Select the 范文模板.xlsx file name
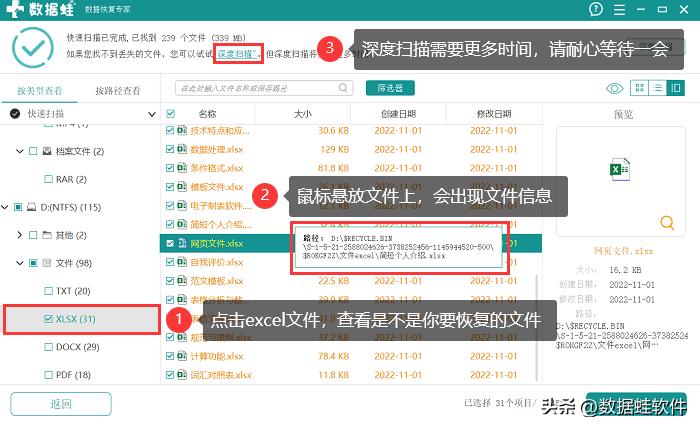Image resolution: width=700 pixels, height=428 pixels. coord(217,281)
